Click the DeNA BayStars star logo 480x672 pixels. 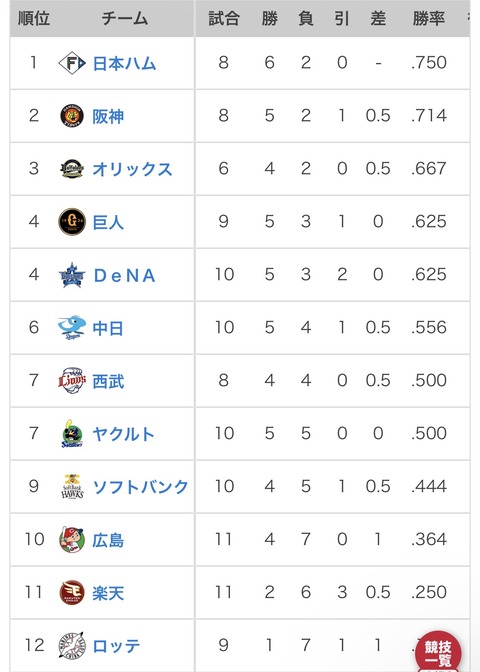[x=72, y=275]
